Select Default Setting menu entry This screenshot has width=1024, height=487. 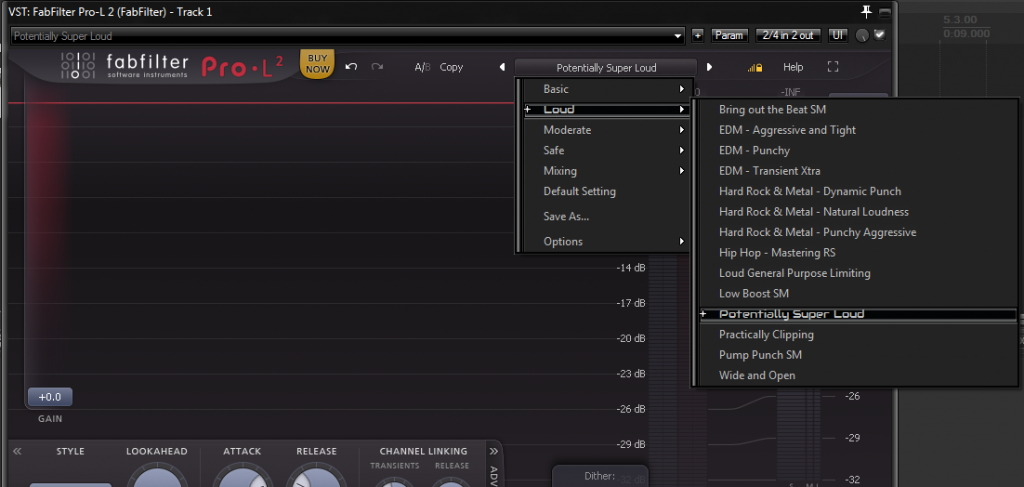[605, 191]
